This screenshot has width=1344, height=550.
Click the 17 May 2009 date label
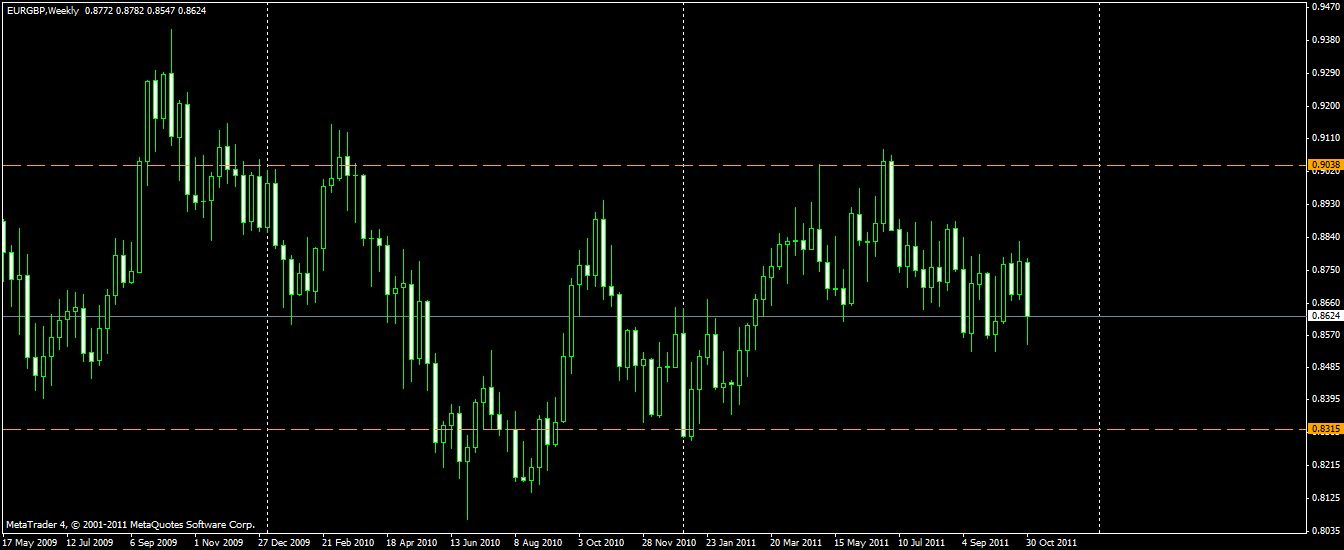(x=28, y=543)
